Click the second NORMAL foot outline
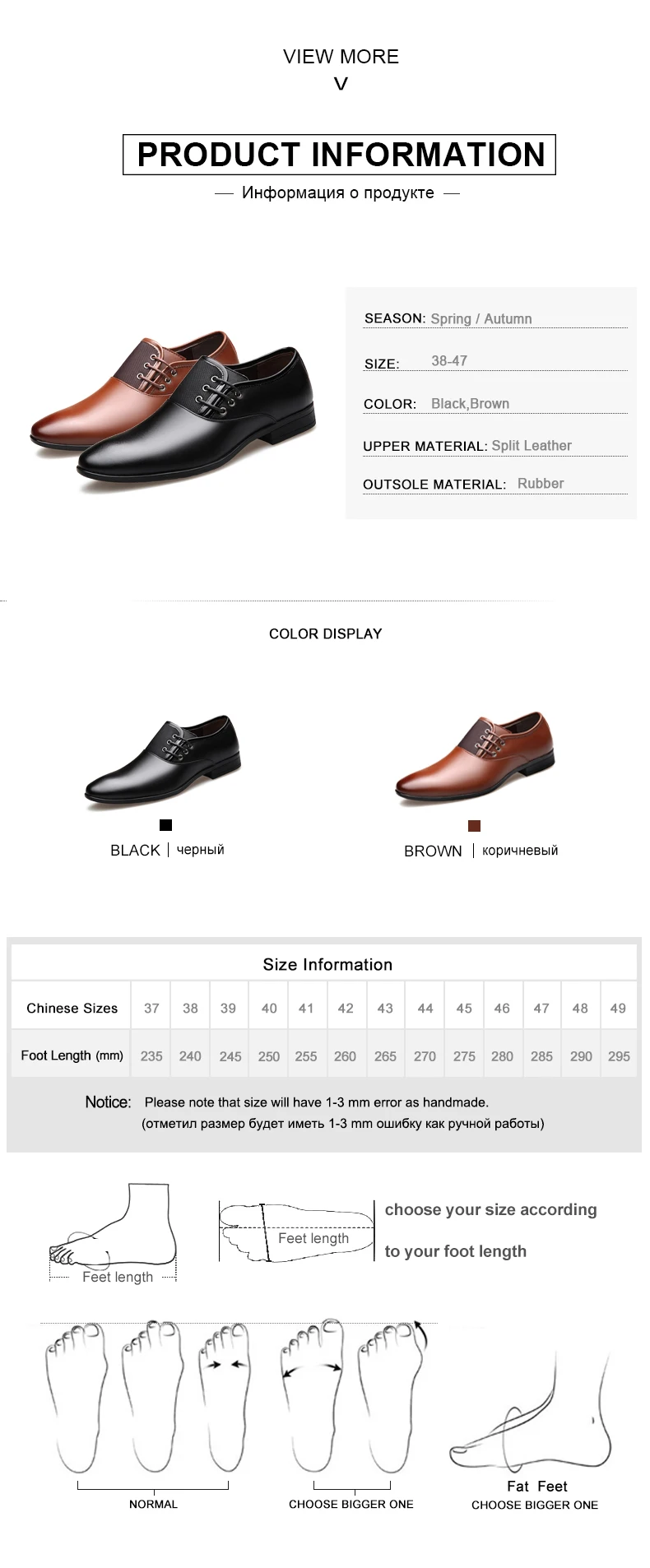The height and width of the screenshot is (1568, 650). pos(152,1397)
